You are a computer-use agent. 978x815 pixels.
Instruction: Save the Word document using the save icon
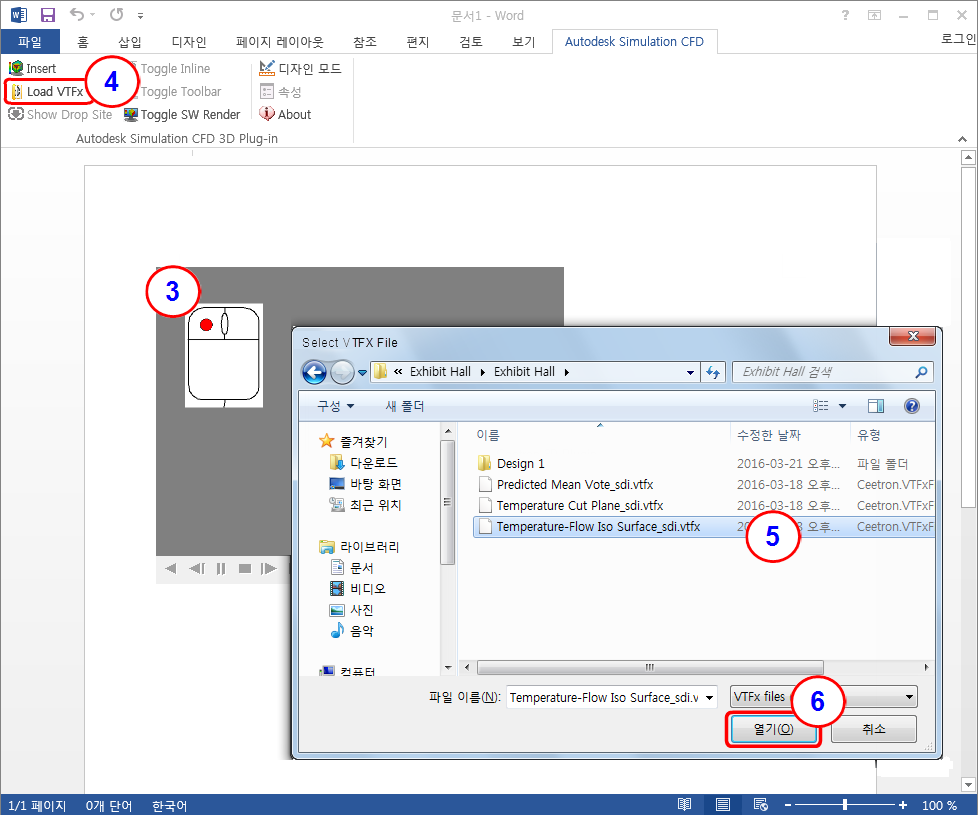[x=47, y=15]
